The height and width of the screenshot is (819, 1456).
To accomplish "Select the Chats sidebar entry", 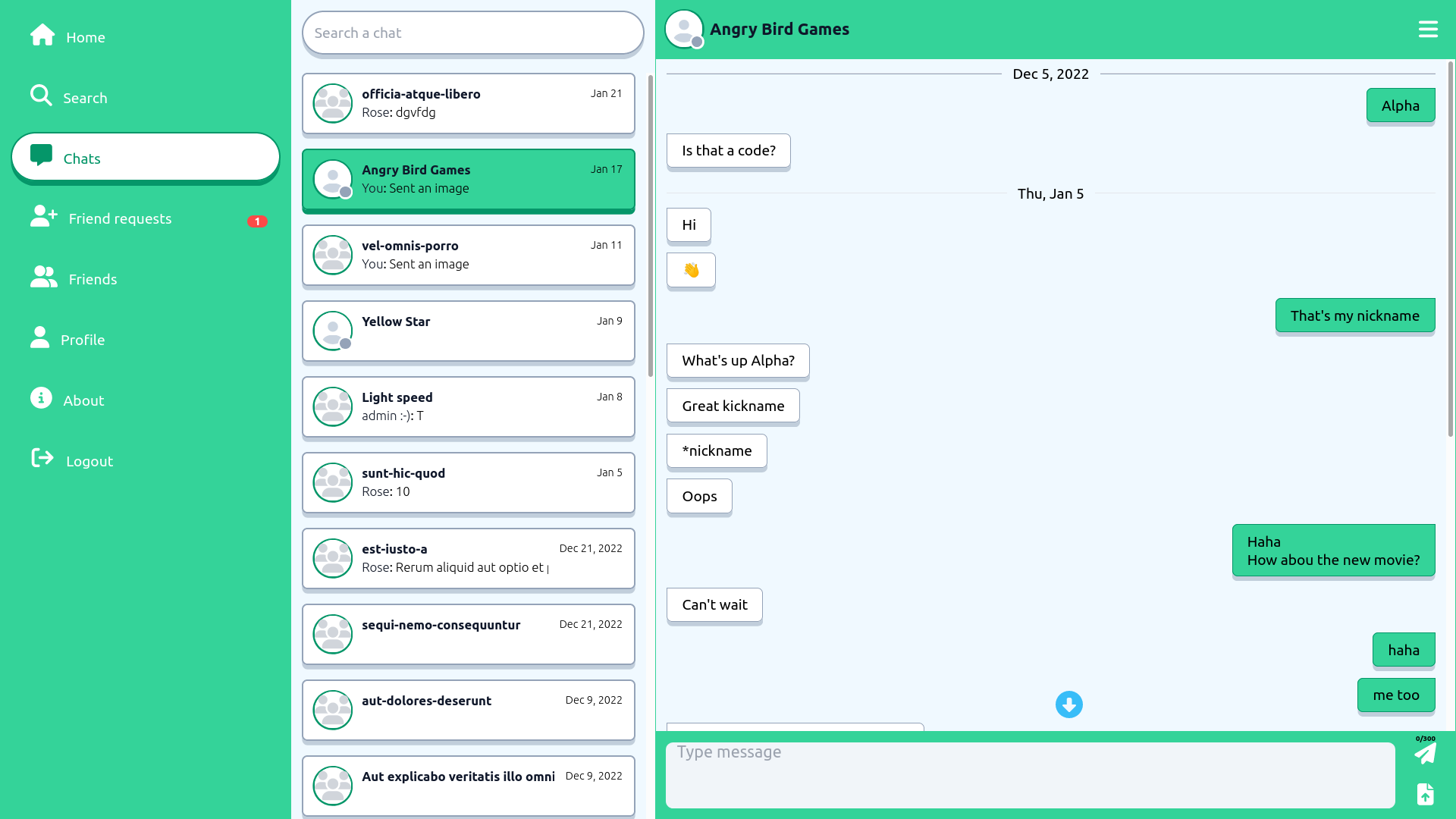I will [x=146, y=158].
